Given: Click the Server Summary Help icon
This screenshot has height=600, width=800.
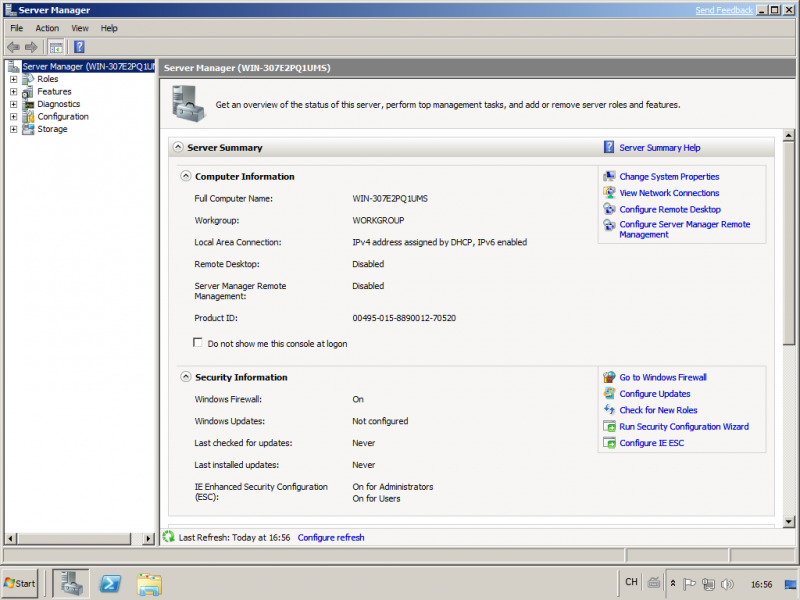Looking at the screenshot, I should tap(609, 147).
